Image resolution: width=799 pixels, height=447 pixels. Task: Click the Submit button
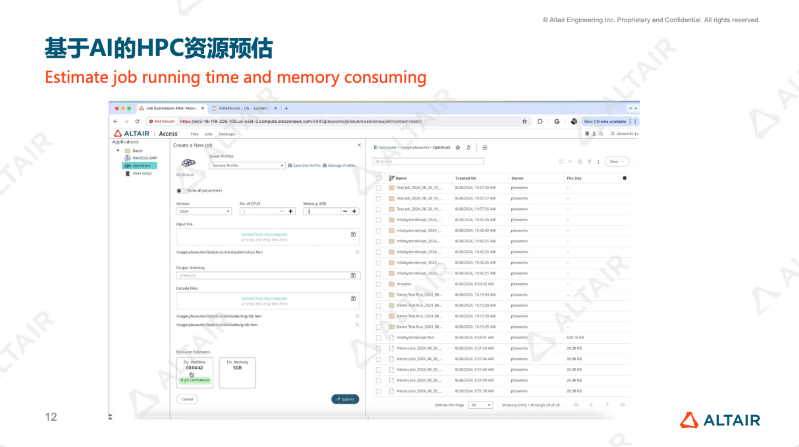click(345, 399)
